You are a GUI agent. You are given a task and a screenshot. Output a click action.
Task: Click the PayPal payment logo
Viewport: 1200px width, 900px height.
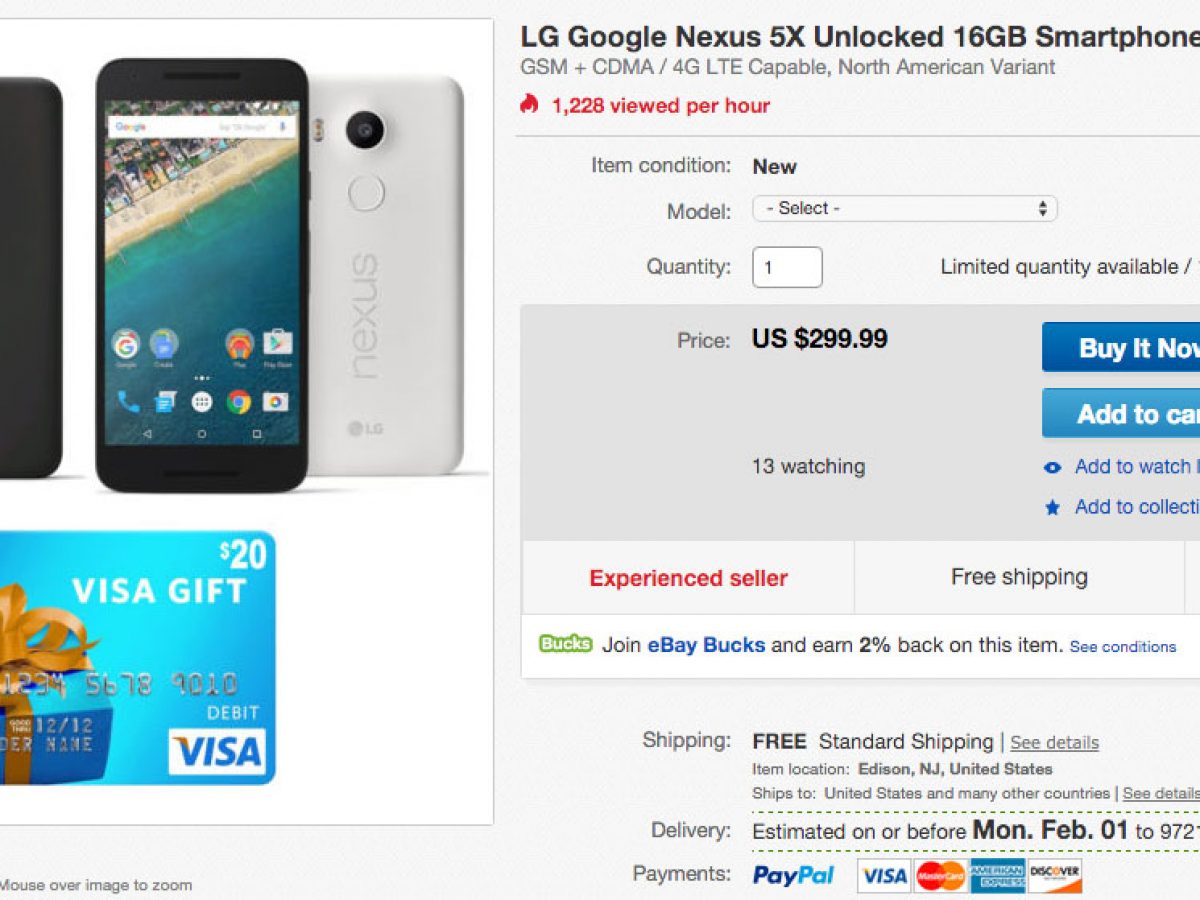click(793, 875)
